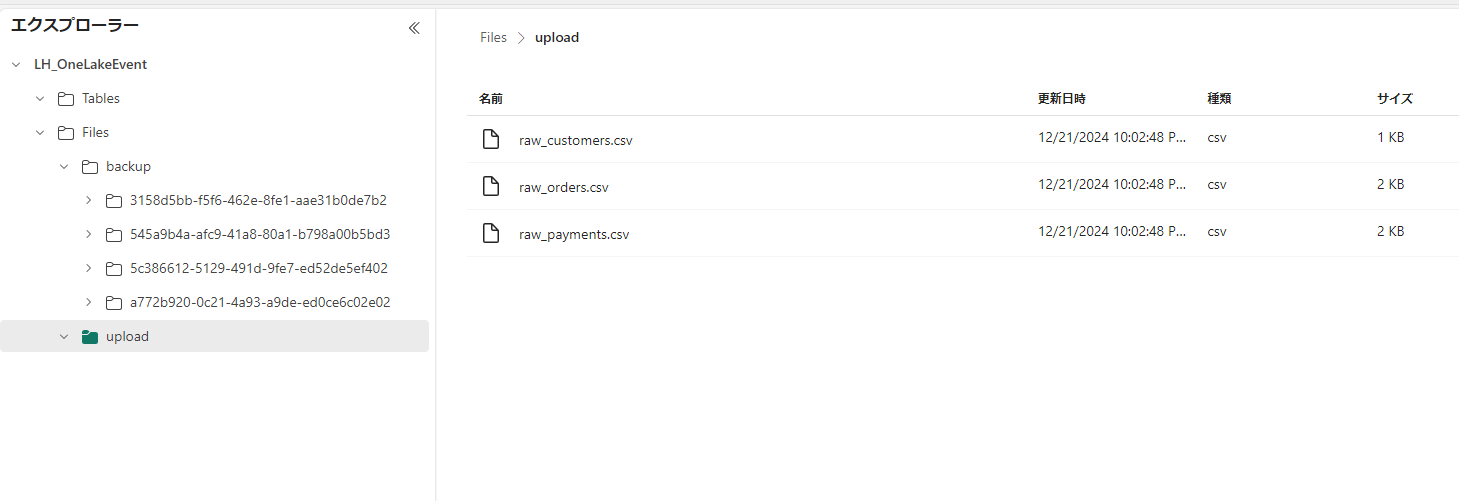This screenshot has width=1459, height=501.
Task: Click file icon of raw_customers.csv
Action: coord(491,139)
